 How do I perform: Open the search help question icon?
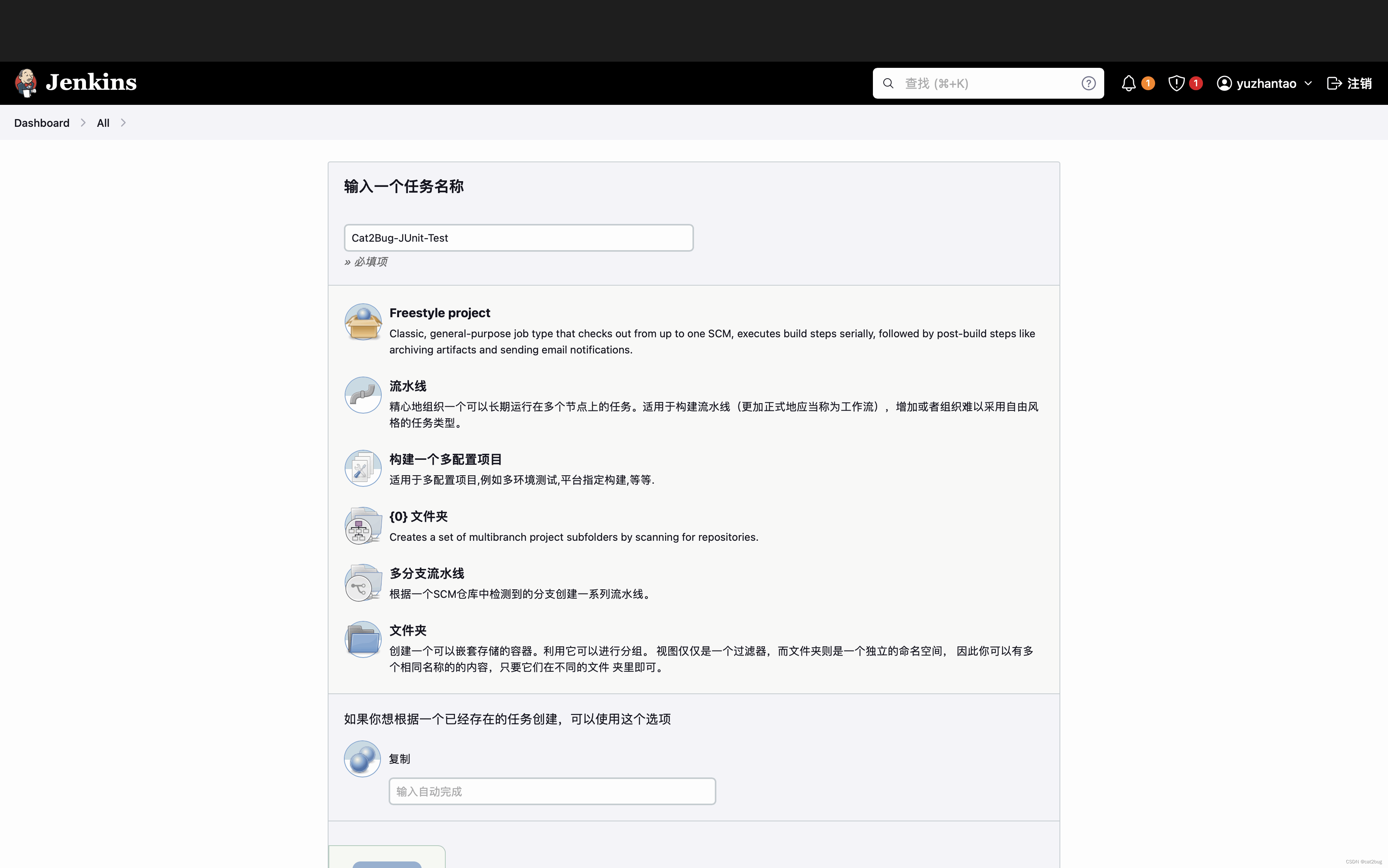click(1088, 83)
